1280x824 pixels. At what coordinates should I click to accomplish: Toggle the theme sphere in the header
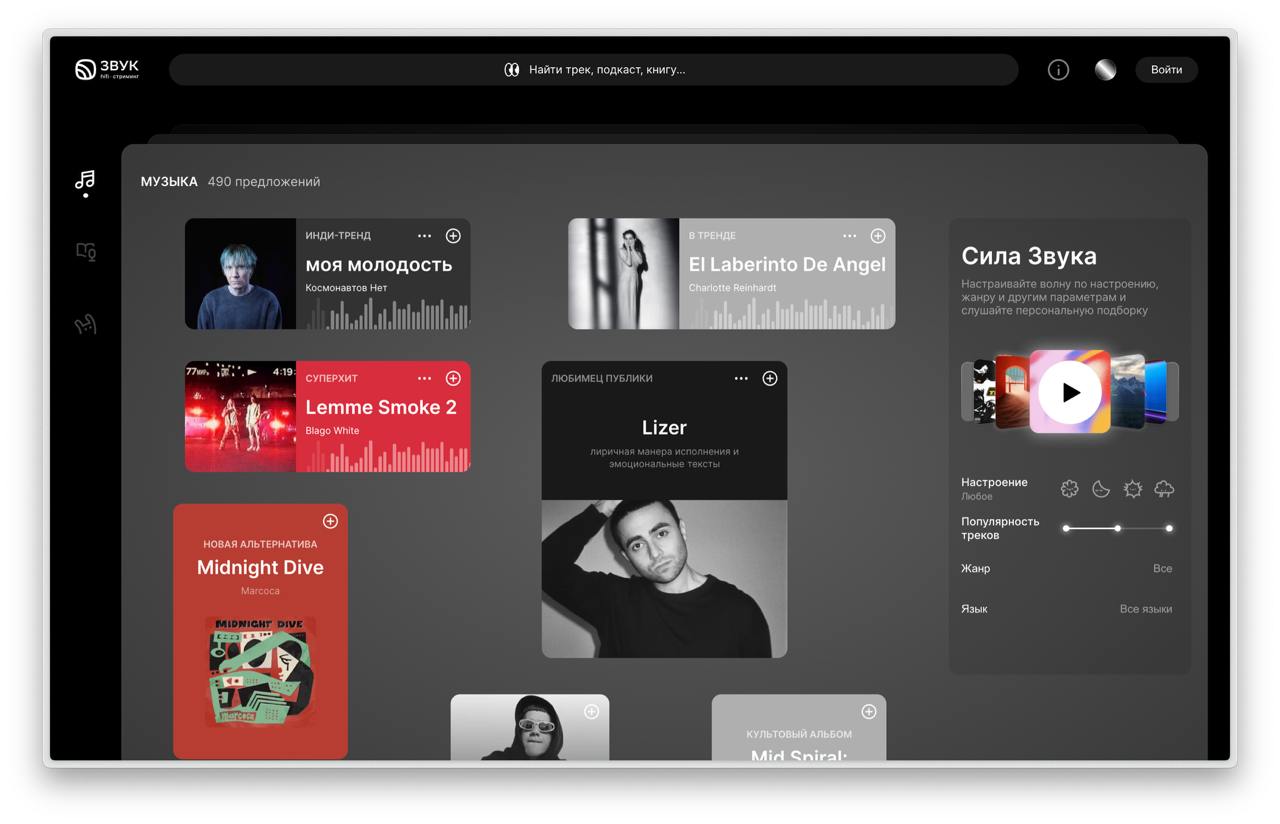coord(1105,69)
